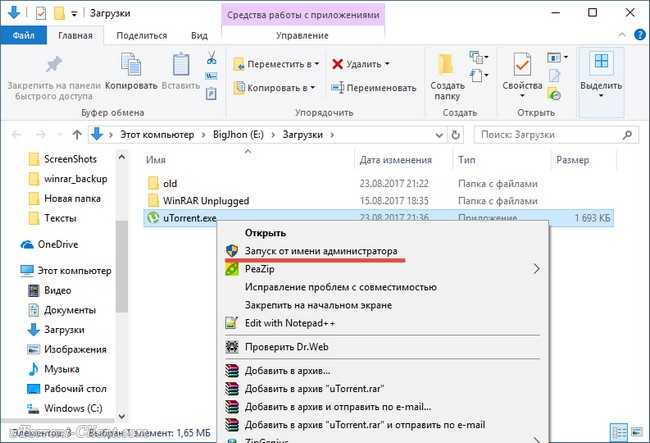Click the Выделить selection grid icon
650x443 pixels.
tap(601, 61)
